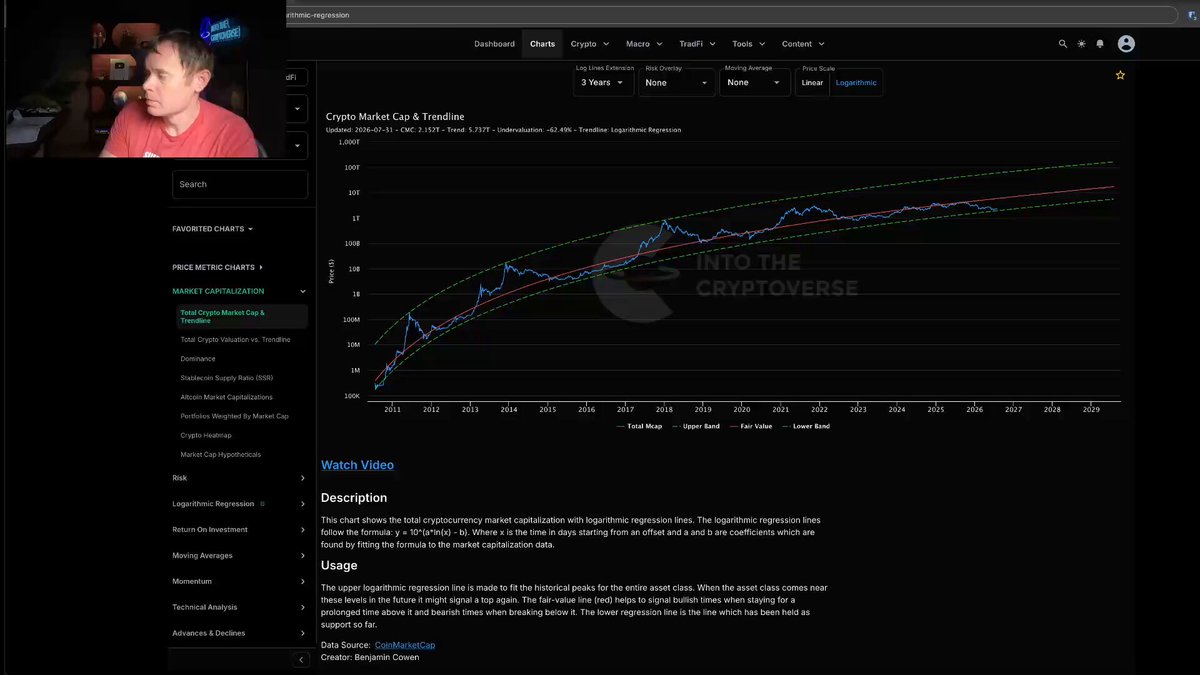Open the CoinMarketCap data source link
The width and height of the screenshot is (1200, 675).
[x=405, y=645]
